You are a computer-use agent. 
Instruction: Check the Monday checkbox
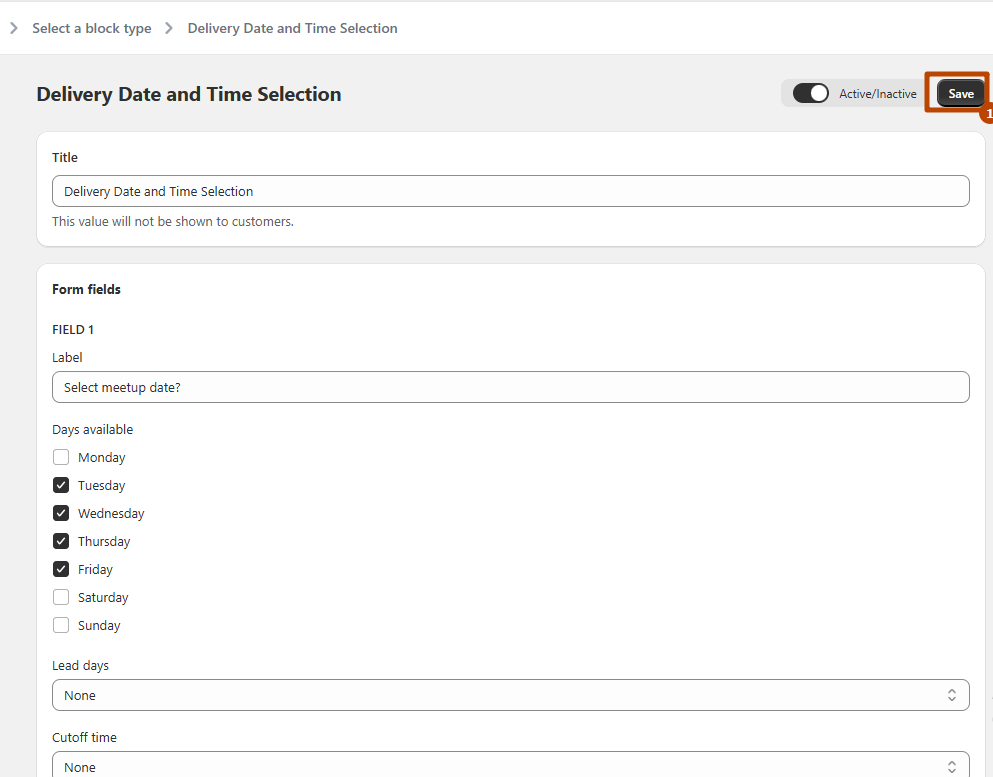tap(61, 457)
